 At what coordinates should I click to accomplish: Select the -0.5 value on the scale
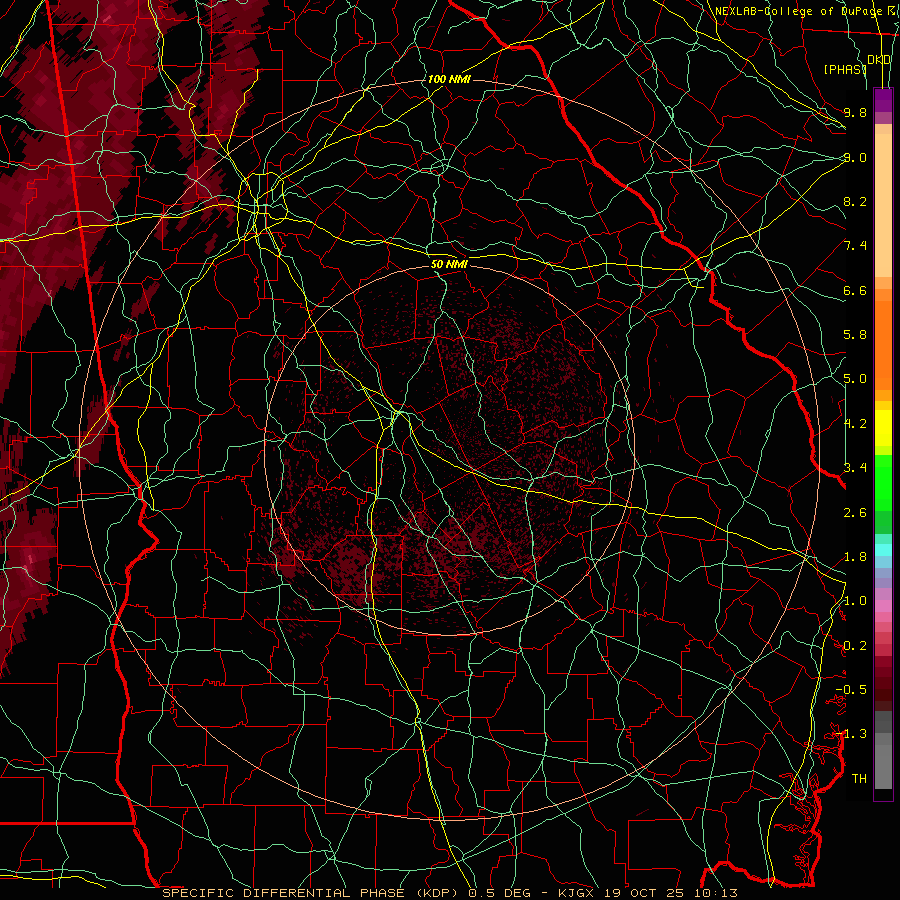pyautogui.click(x=851, y=689)
